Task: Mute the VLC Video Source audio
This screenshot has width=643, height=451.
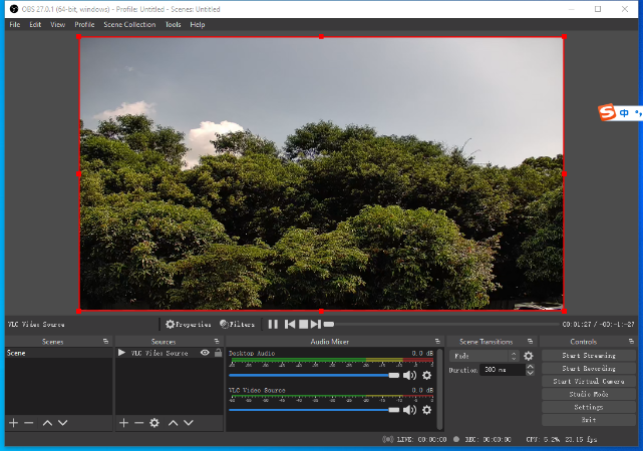Action: (x=409, y=410)
